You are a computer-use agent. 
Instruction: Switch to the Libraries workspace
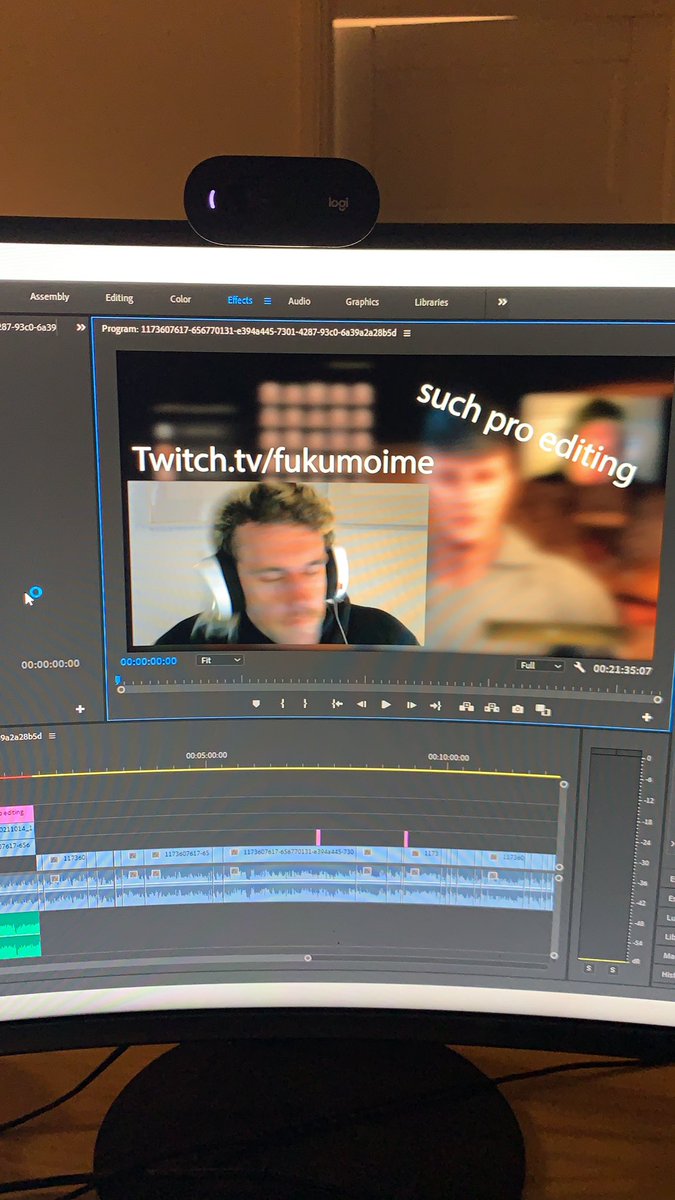click(431, 302)
